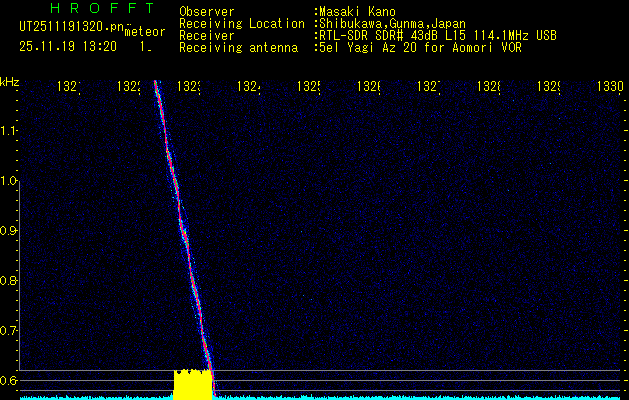This screenshot has width=629, height=400.
Task: Click the Receiving antenna label
Action: (238, 47)
